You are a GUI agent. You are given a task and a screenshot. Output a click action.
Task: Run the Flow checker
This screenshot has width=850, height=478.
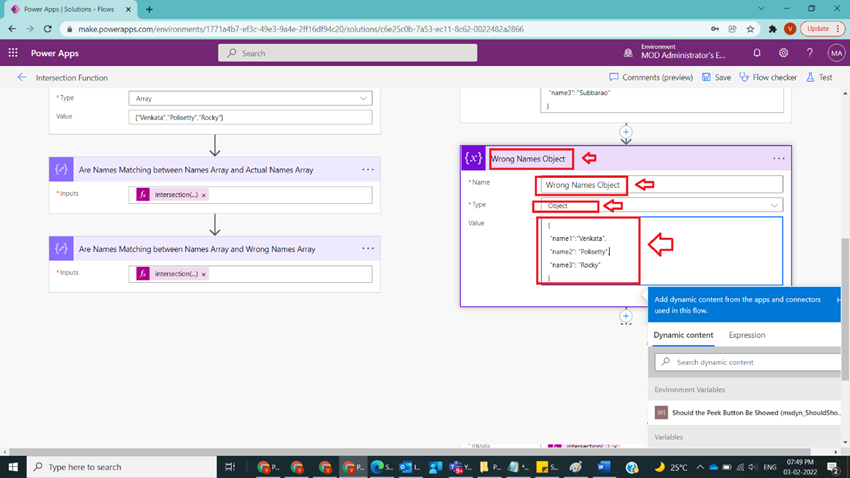coord(768,77)
